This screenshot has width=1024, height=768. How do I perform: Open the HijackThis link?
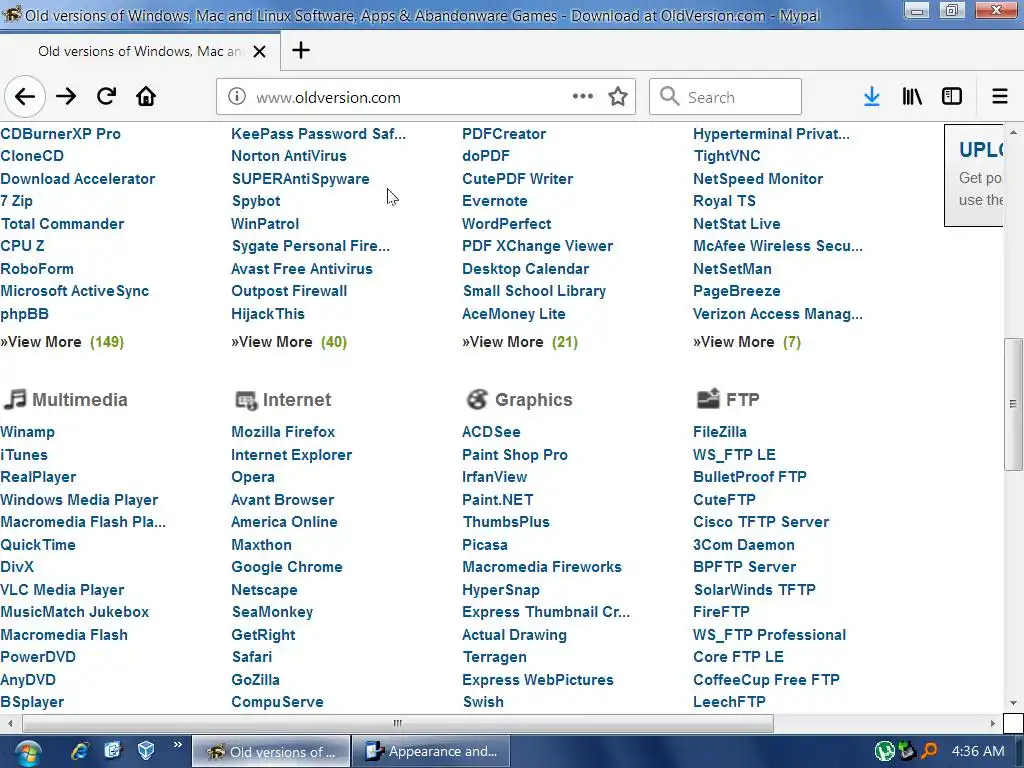coord(268,314)
